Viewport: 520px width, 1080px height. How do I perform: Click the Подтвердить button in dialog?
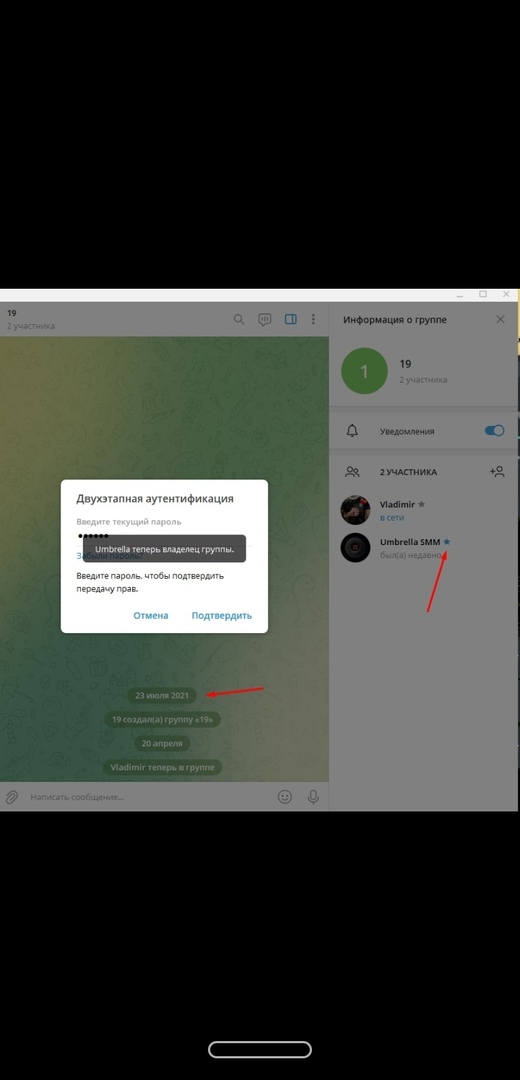(222, 616)
